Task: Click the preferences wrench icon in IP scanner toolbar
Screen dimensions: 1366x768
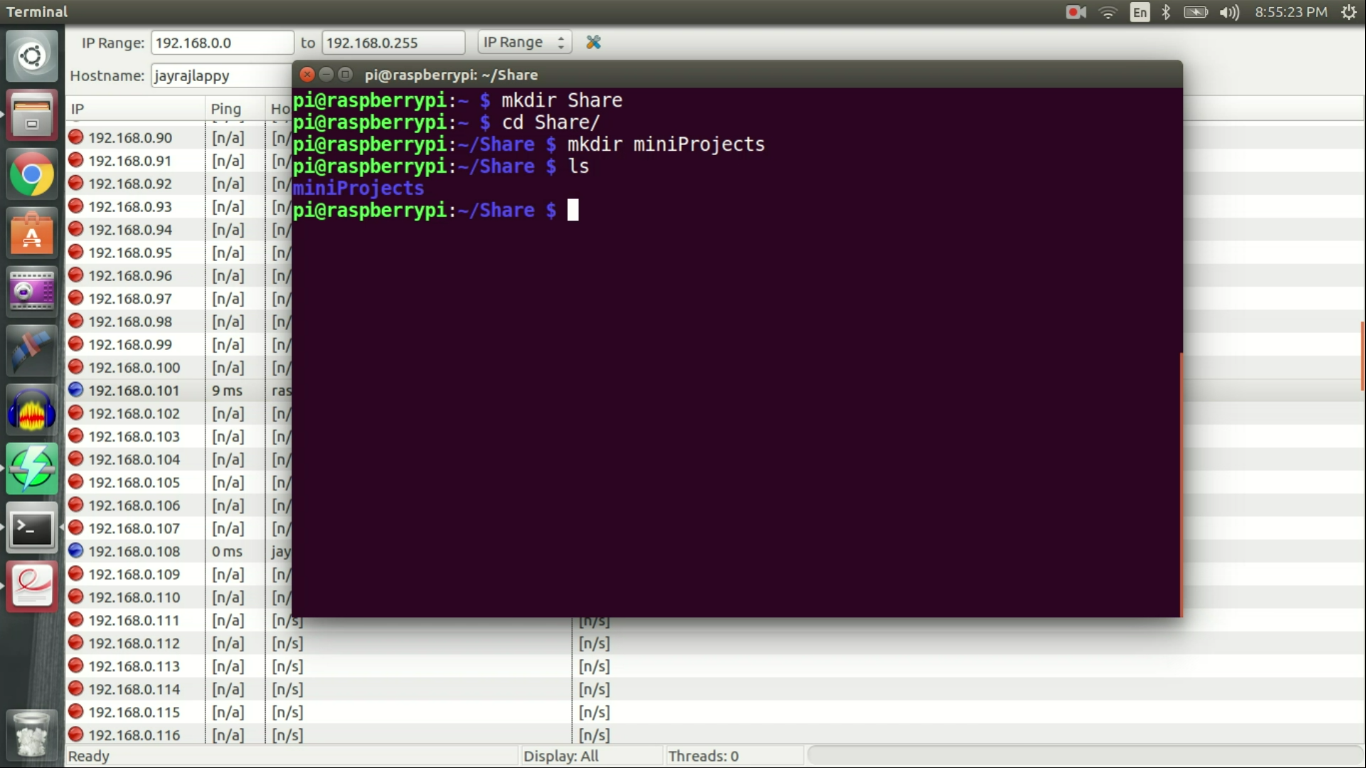Action: tap(592, 42)
